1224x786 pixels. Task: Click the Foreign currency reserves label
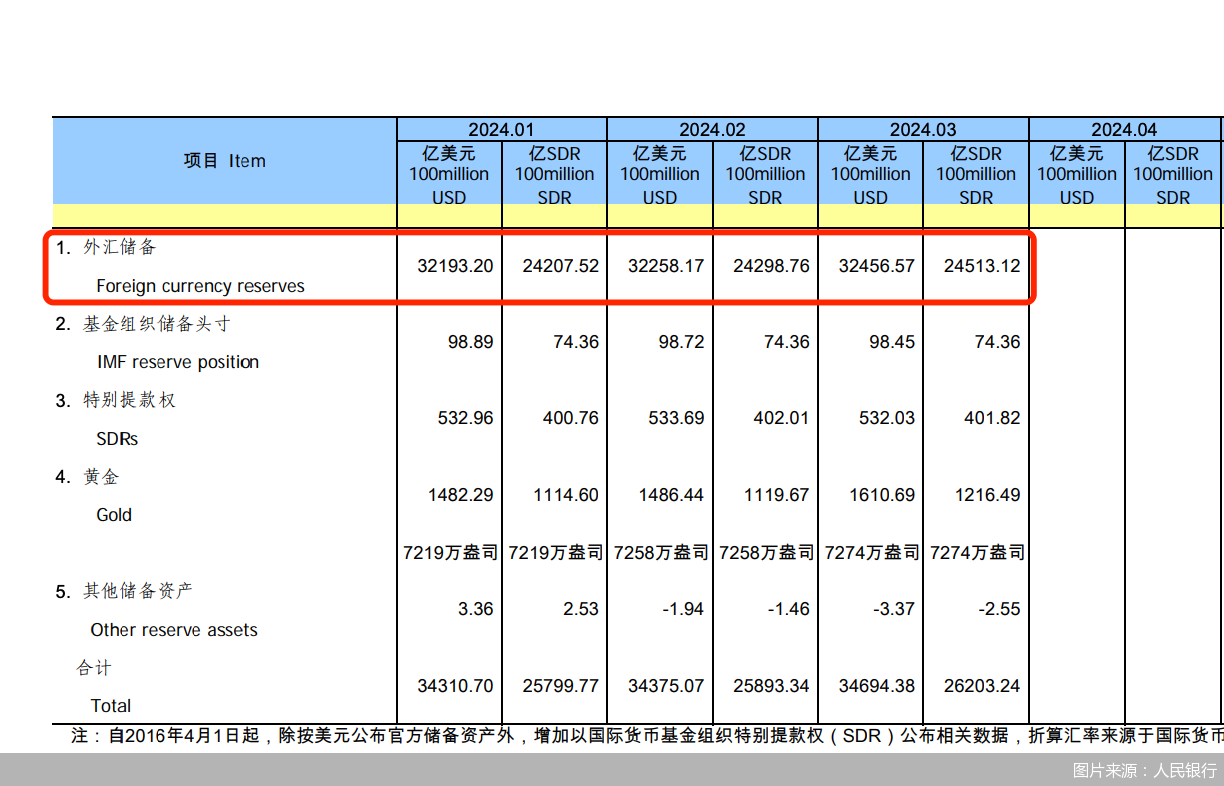tap(200, 286)
